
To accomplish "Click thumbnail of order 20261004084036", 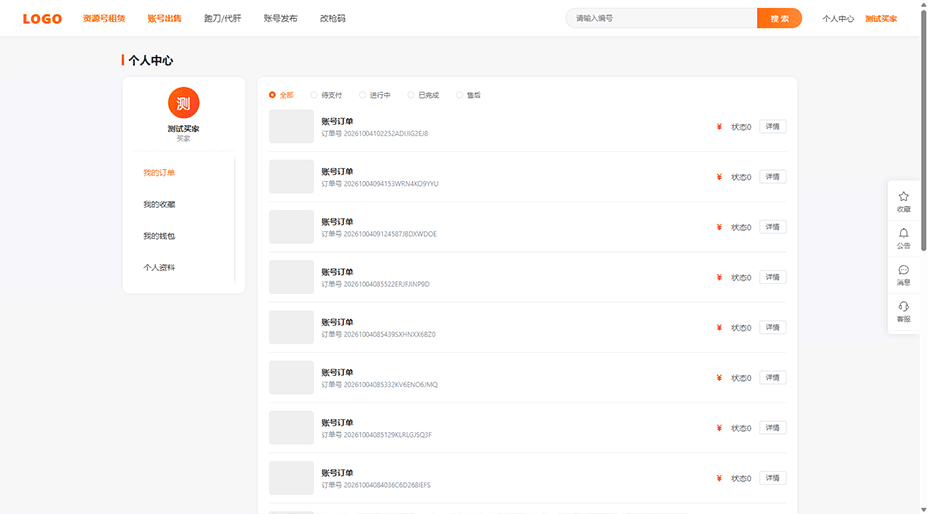I will (291, 478).
